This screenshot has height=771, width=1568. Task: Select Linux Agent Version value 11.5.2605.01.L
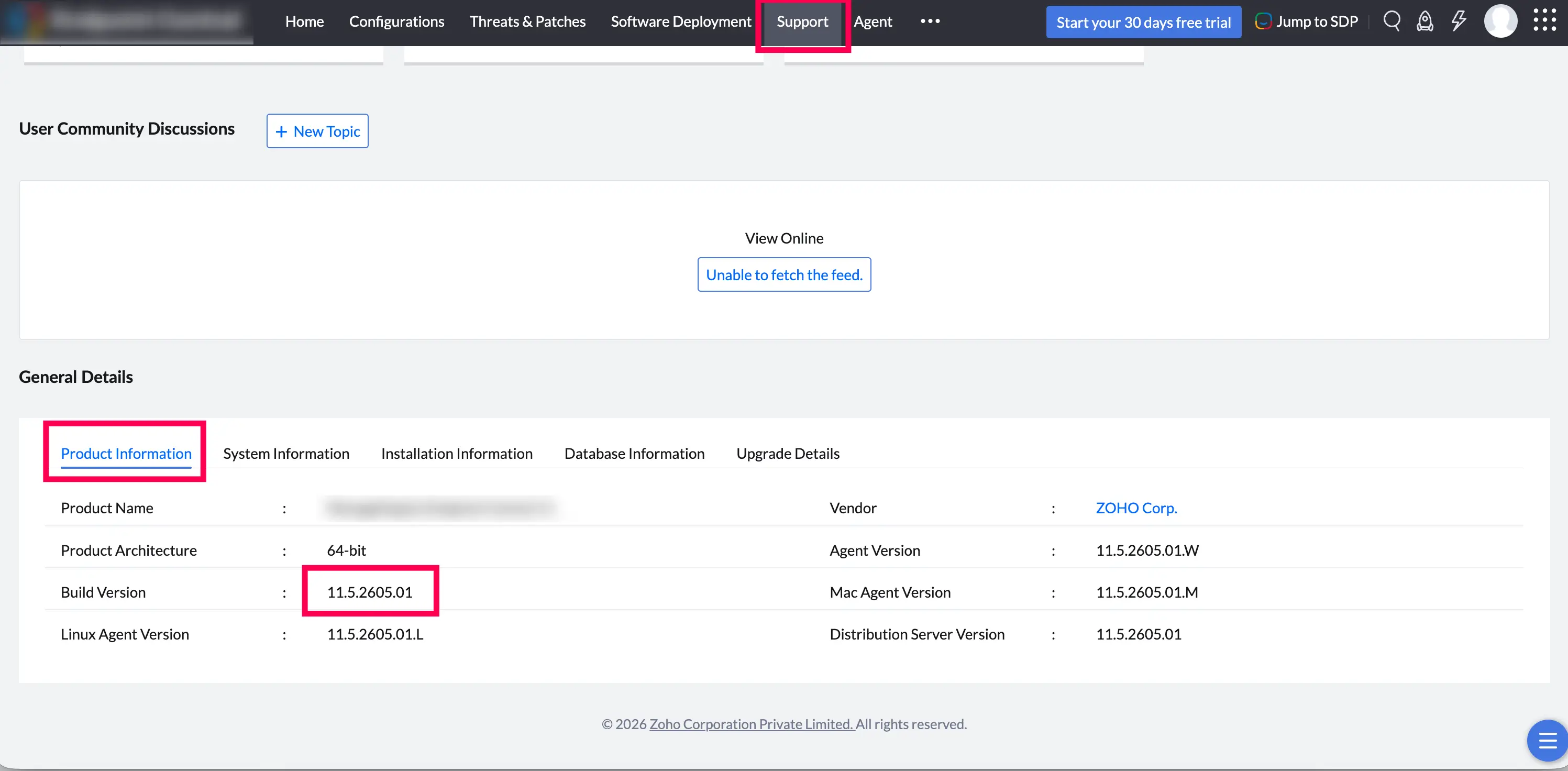point(375,634)
